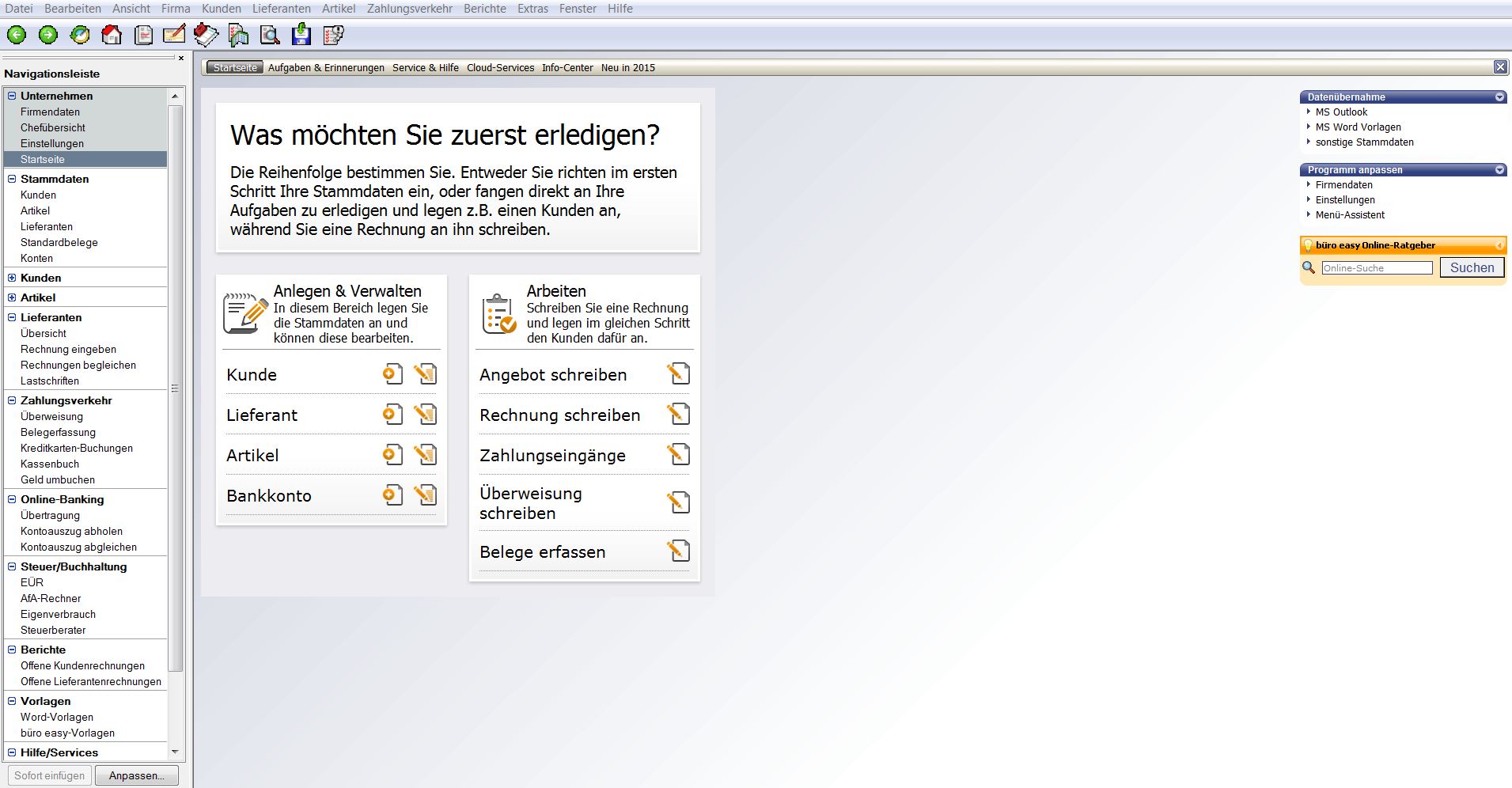The image size is (1512, 788).
Task: Click the add new icon beside Bankkonto
Action: (x=392, y=495)
